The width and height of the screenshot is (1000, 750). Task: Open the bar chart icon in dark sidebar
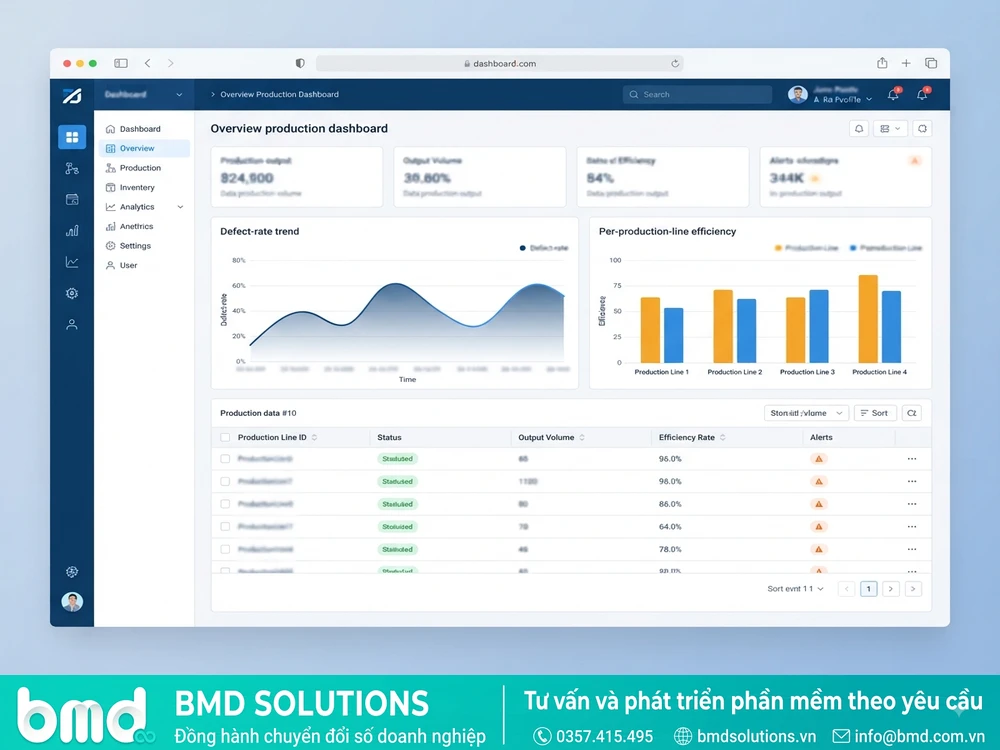click(x=72, y=231)
